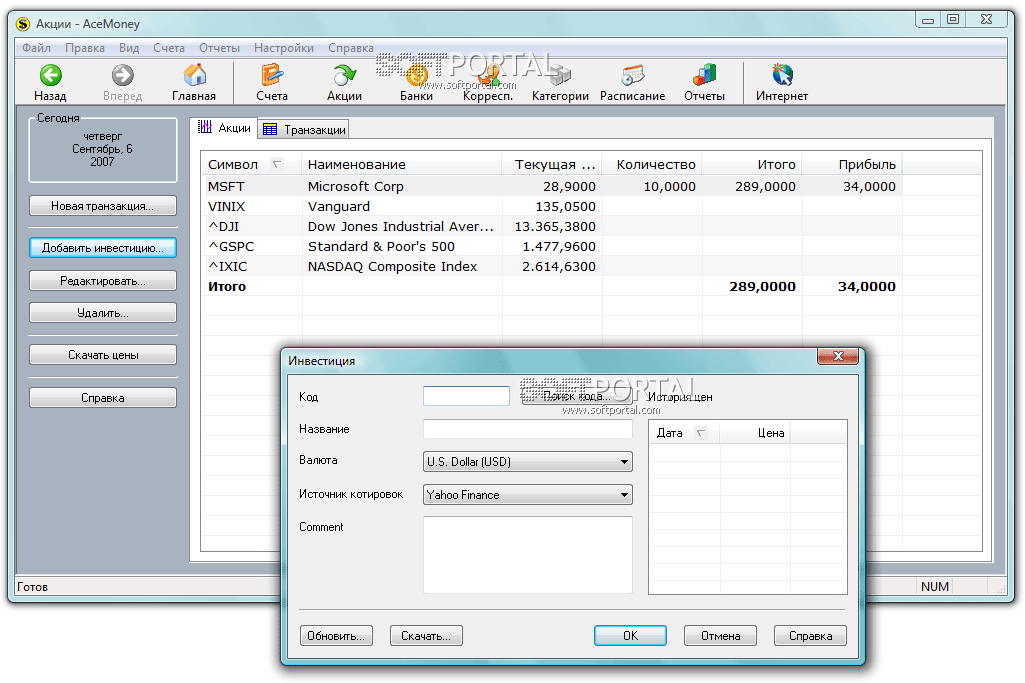
Task: Click the Итого total row label
Action: tap(227, 286)
